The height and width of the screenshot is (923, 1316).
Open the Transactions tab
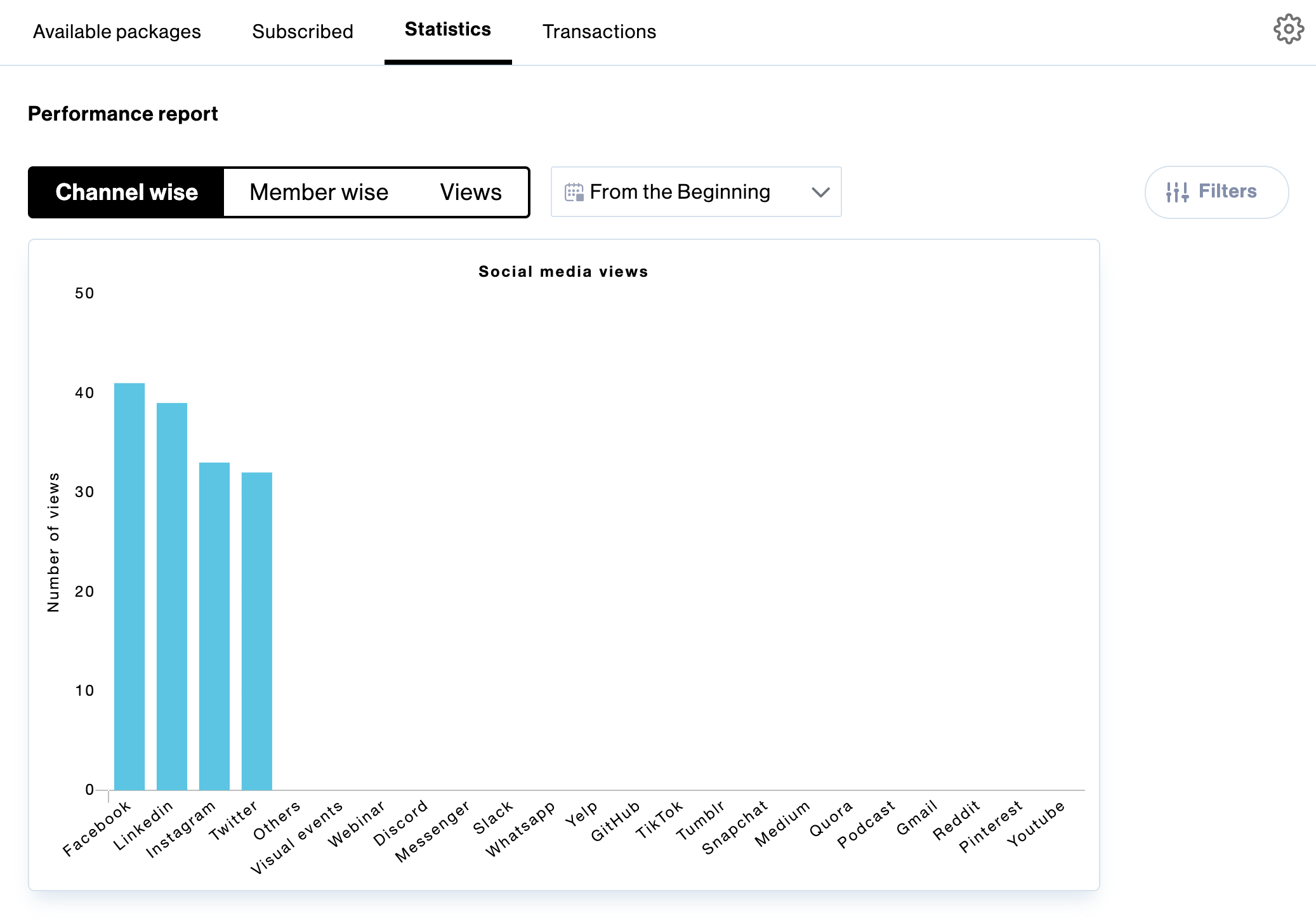pyautogui.click(x=599, y=31)
